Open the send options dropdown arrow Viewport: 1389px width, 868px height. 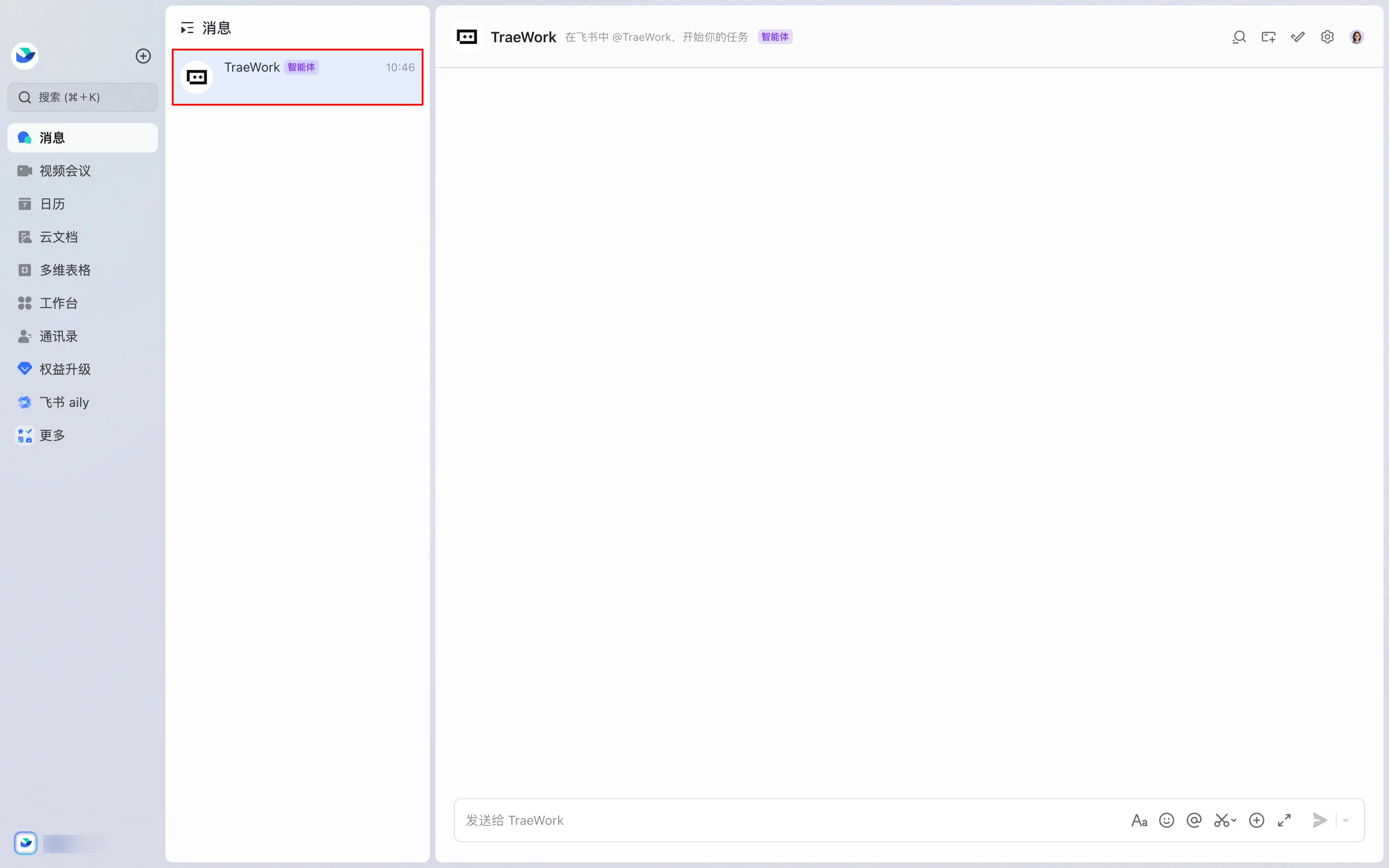click(1346, 820)
